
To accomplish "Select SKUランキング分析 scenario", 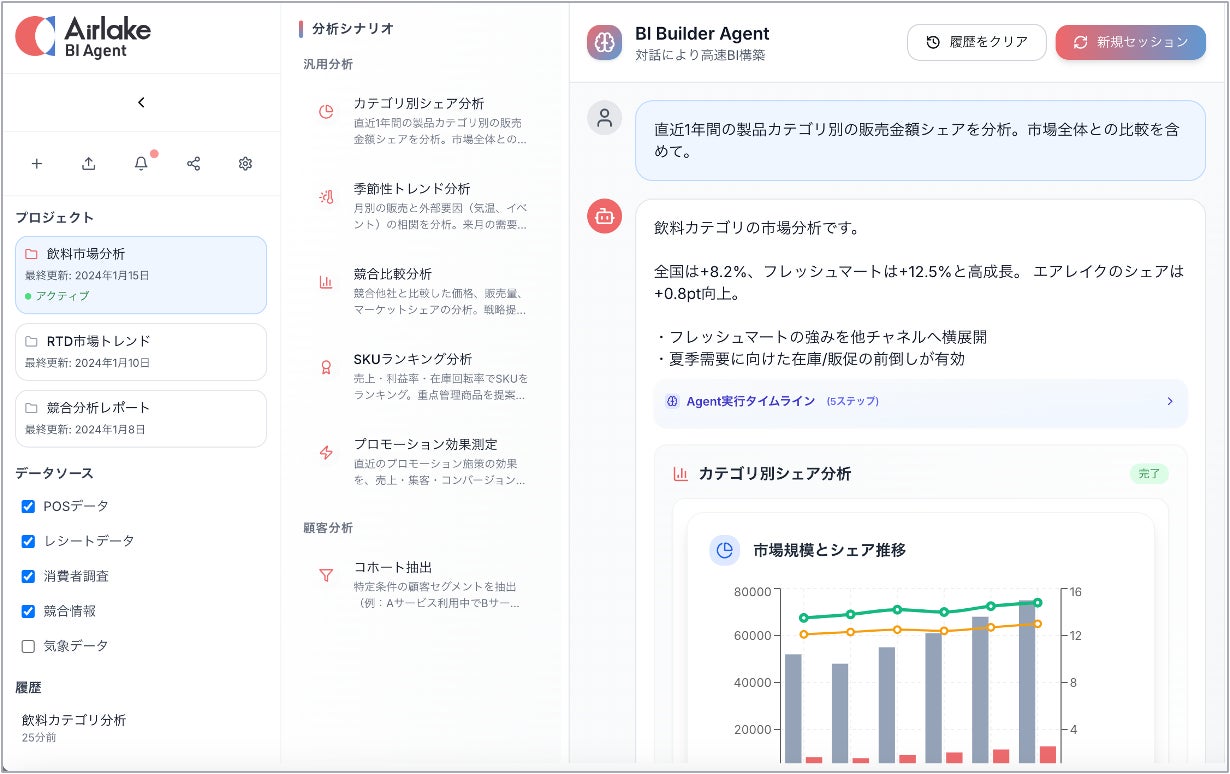I will (424, 375).
